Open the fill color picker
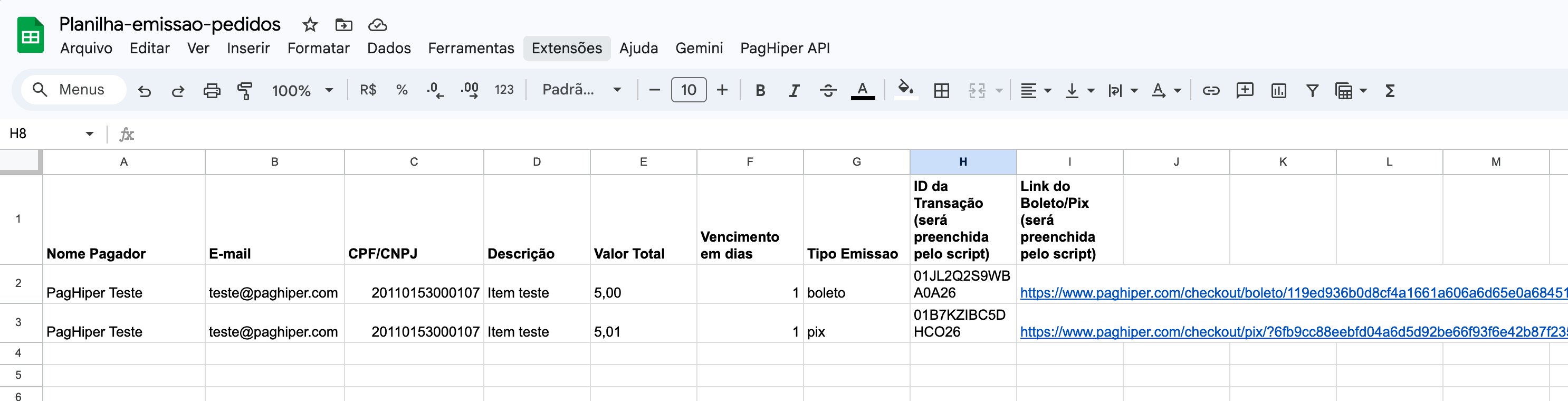This screenshot has width=1568, height=401. point(906,90)
